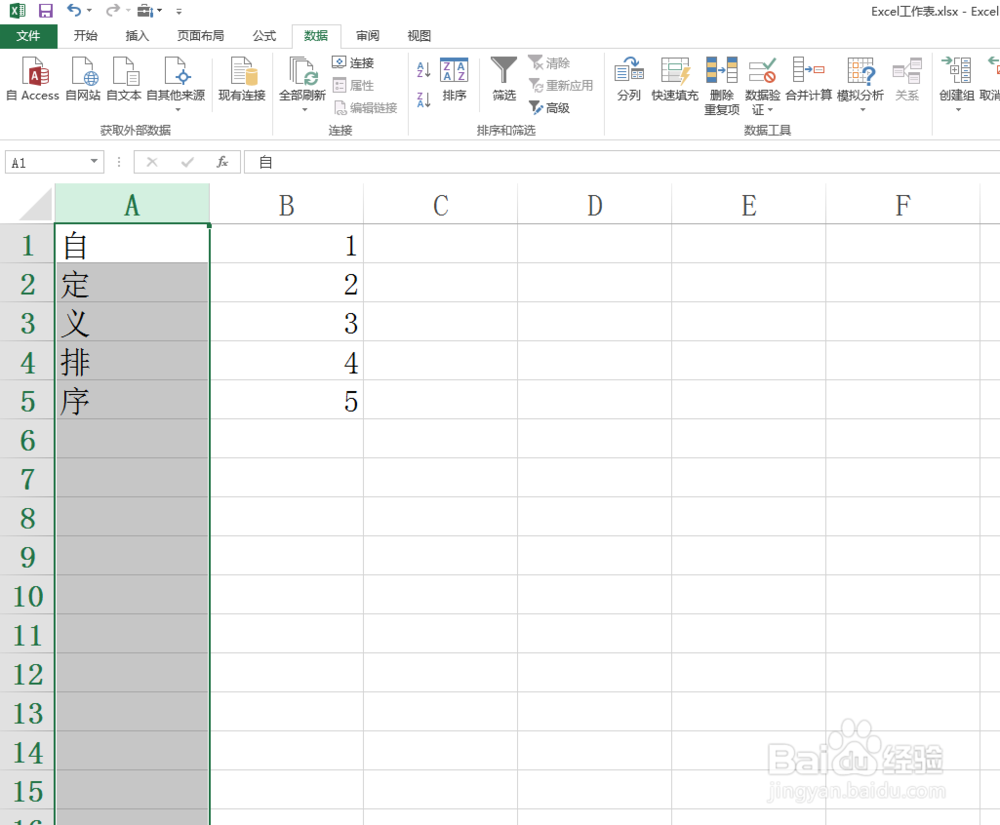
Task: Select row 3 header
Action: click(27, 323)
